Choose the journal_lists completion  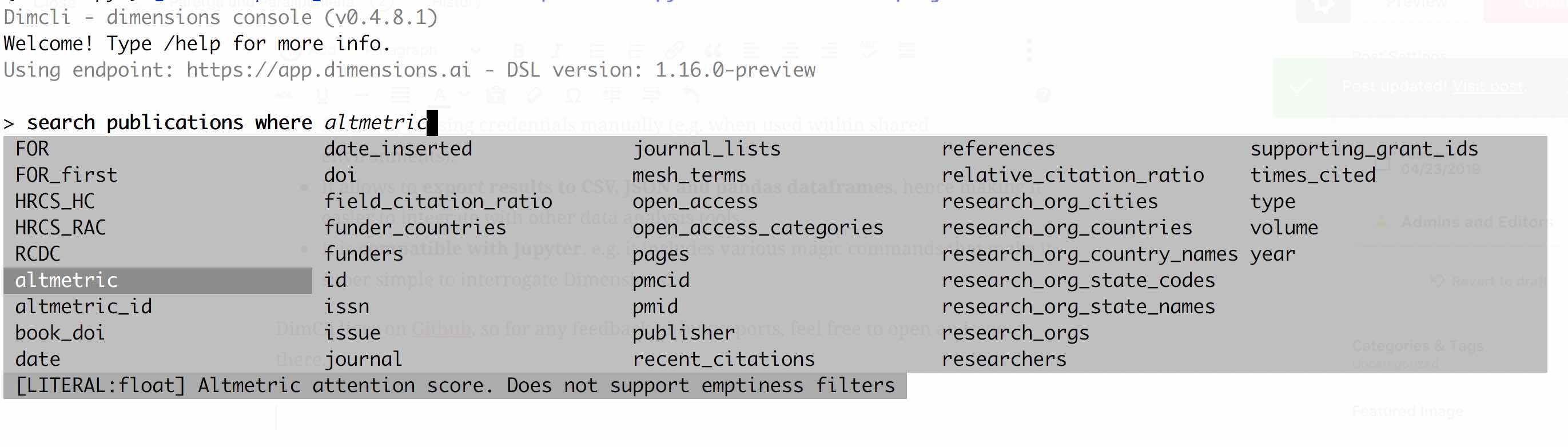coord(706,149)
